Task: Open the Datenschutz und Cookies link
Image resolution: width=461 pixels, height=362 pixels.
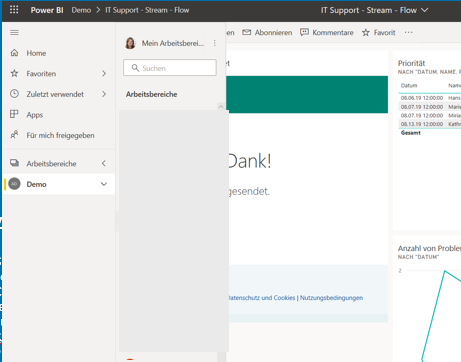Action: pos(261,298)
